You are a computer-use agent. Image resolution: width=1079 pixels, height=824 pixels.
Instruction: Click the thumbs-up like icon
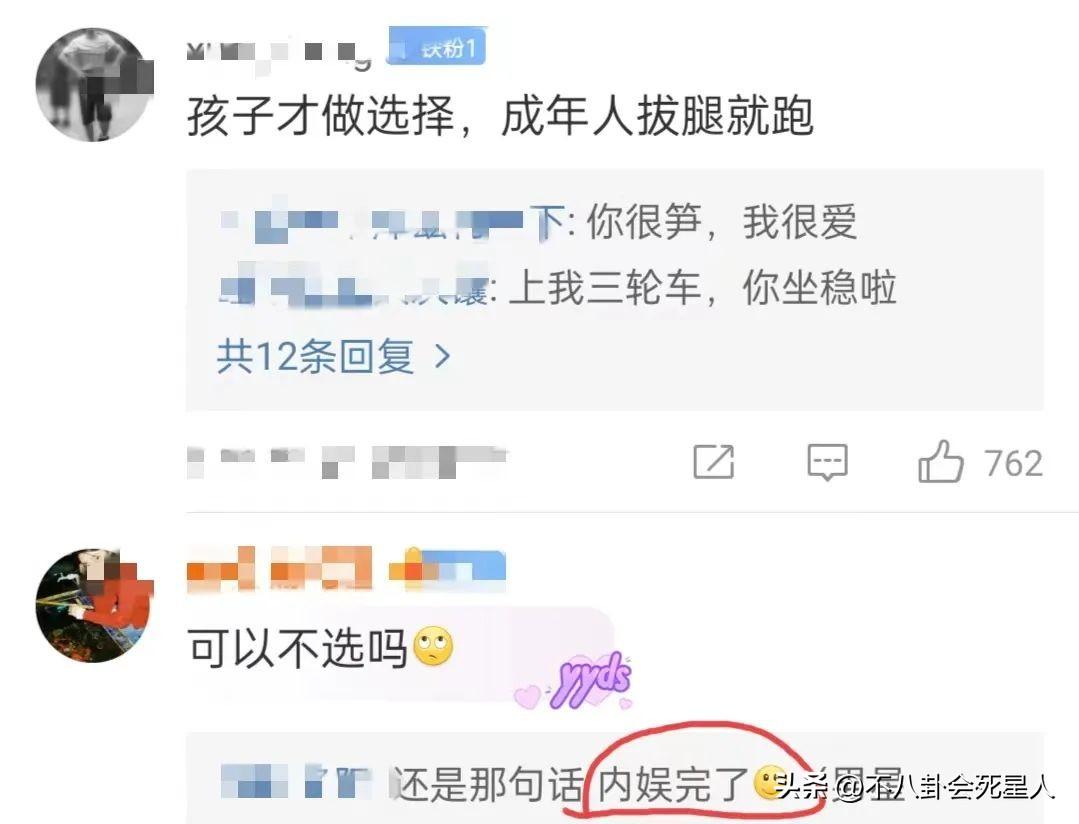941,461
